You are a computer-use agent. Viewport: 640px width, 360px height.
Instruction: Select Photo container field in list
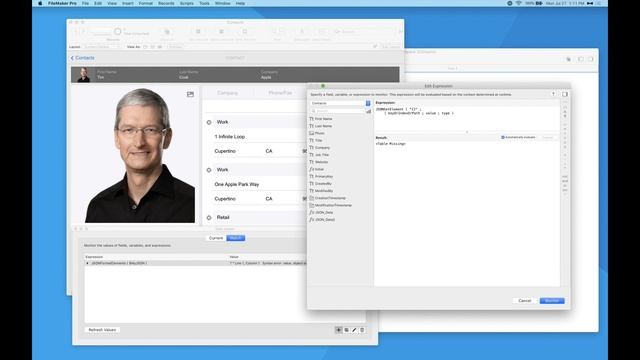pos(320,133)
